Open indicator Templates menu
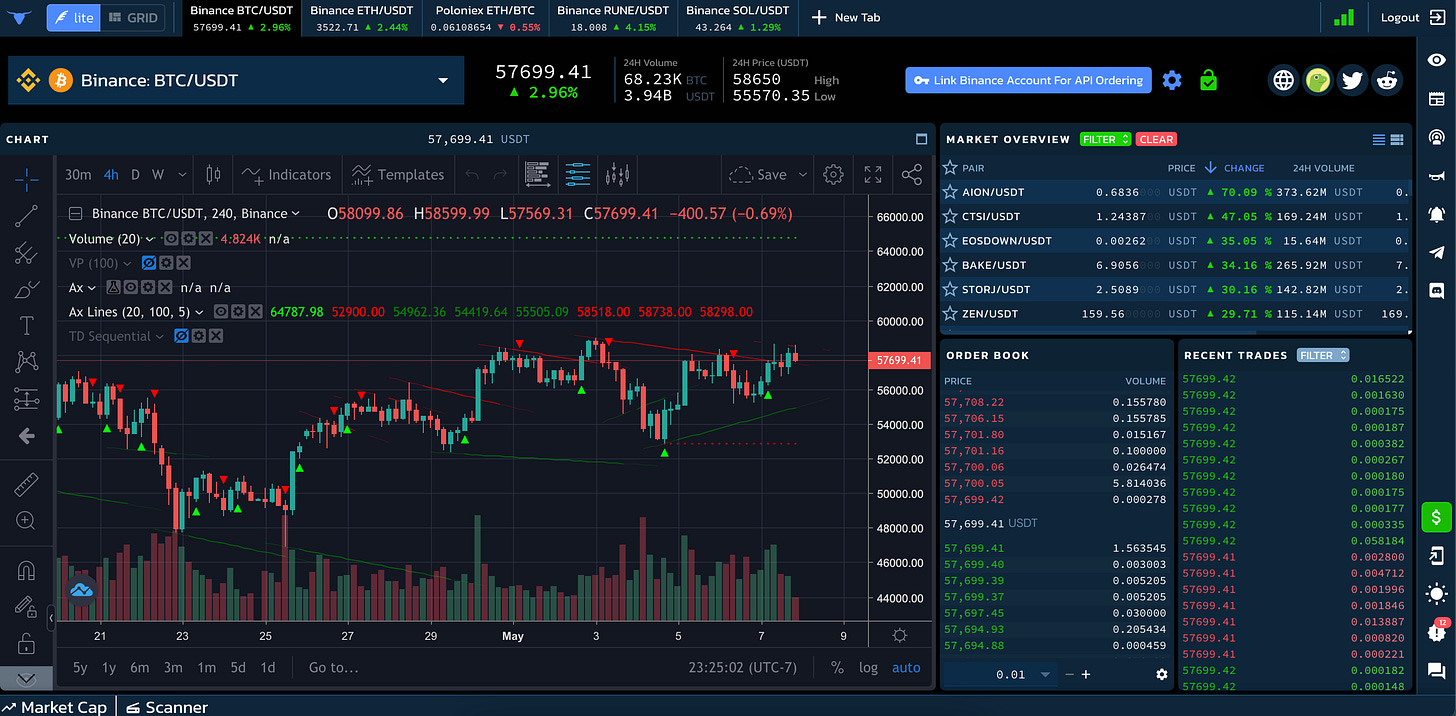The height and width of the screenshot is (716, 1456). [398, 174]
